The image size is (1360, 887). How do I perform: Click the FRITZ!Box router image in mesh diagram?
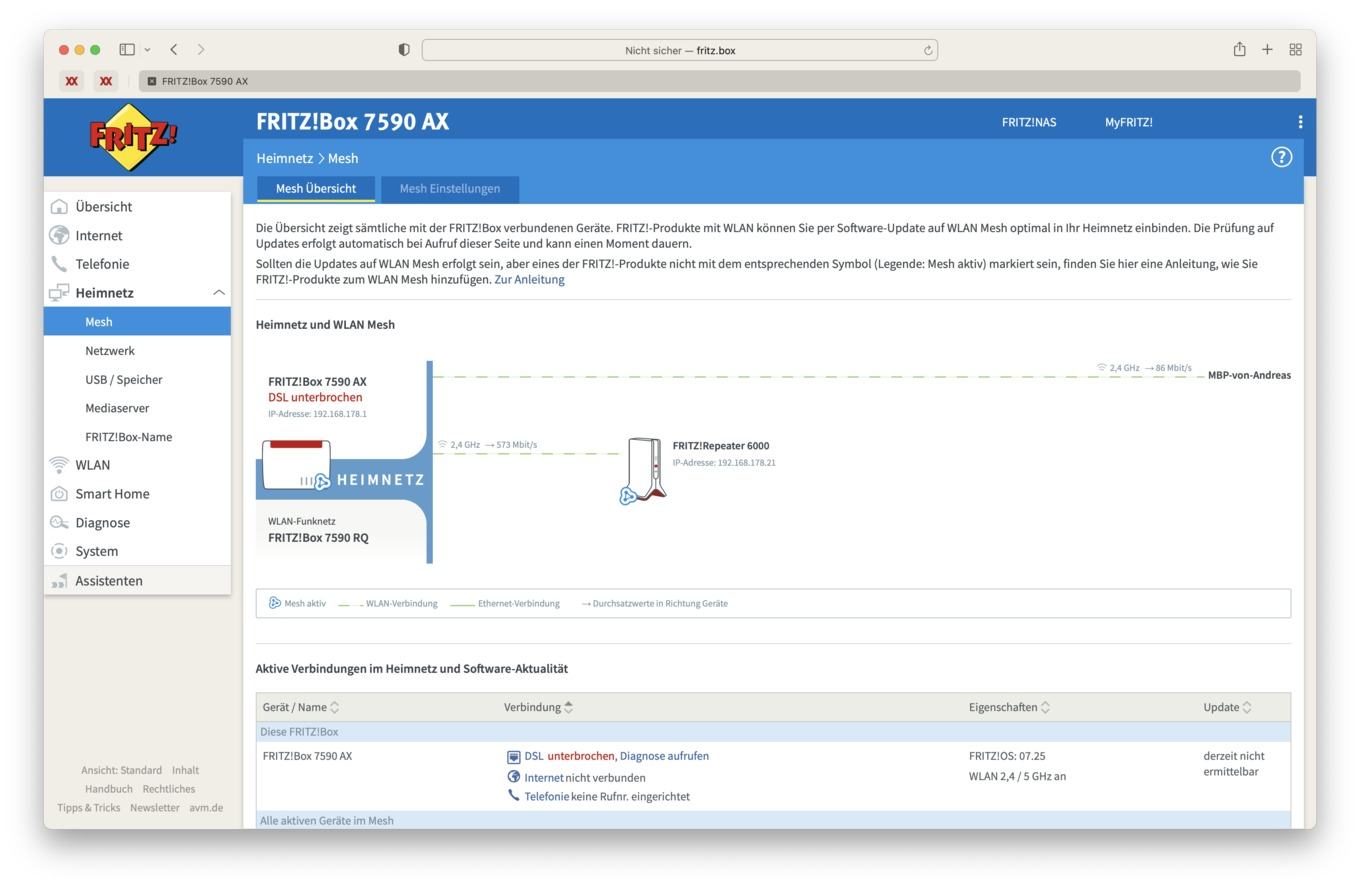(x=296, y=465)
